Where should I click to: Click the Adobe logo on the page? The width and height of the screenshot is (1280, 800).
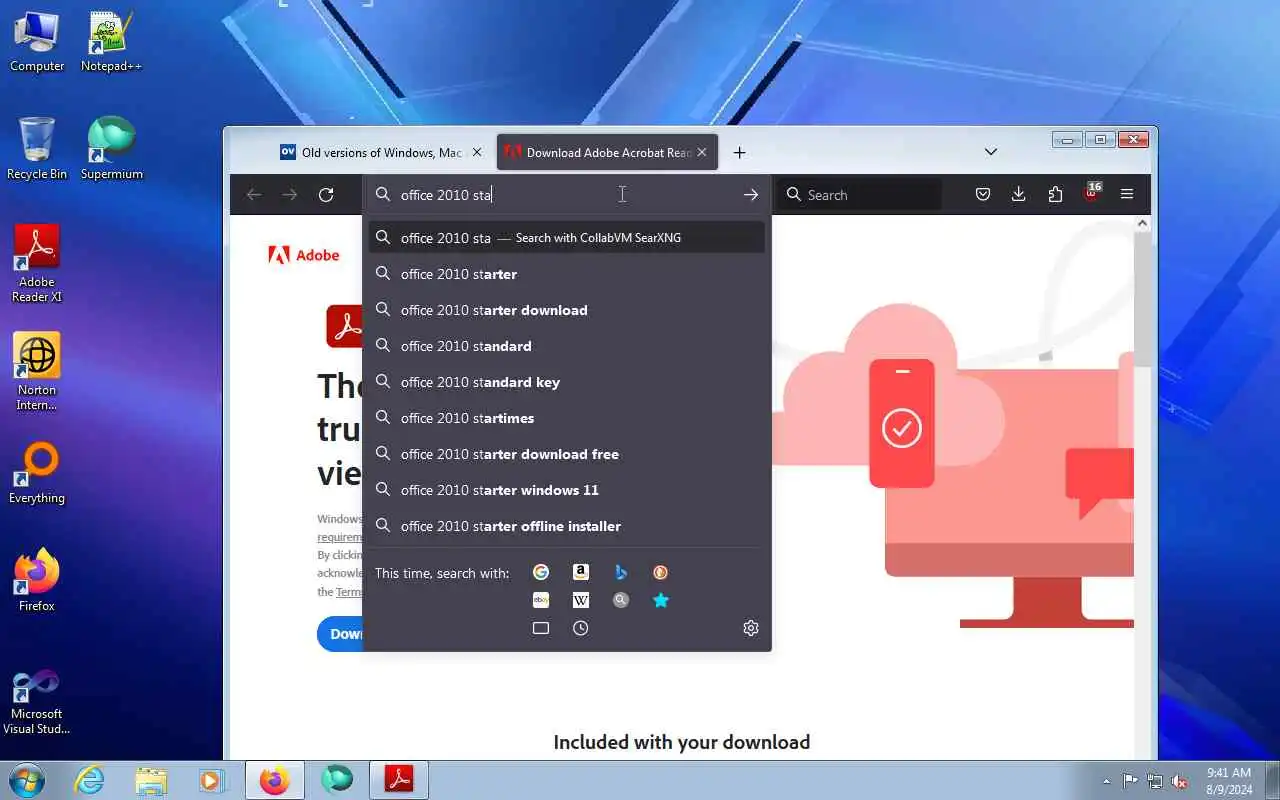[x=304, y=255]
